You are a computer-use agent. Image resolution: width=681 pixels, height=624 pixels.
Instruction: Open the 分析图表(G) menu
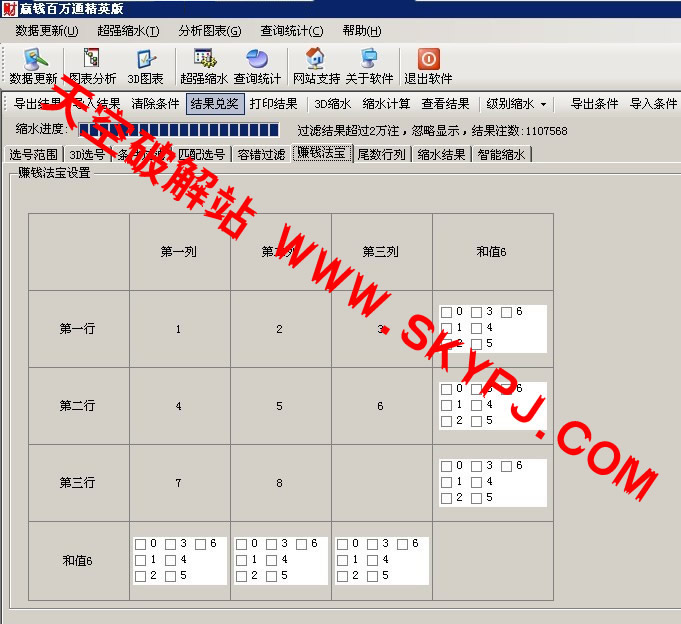click(x=210, y=31)
